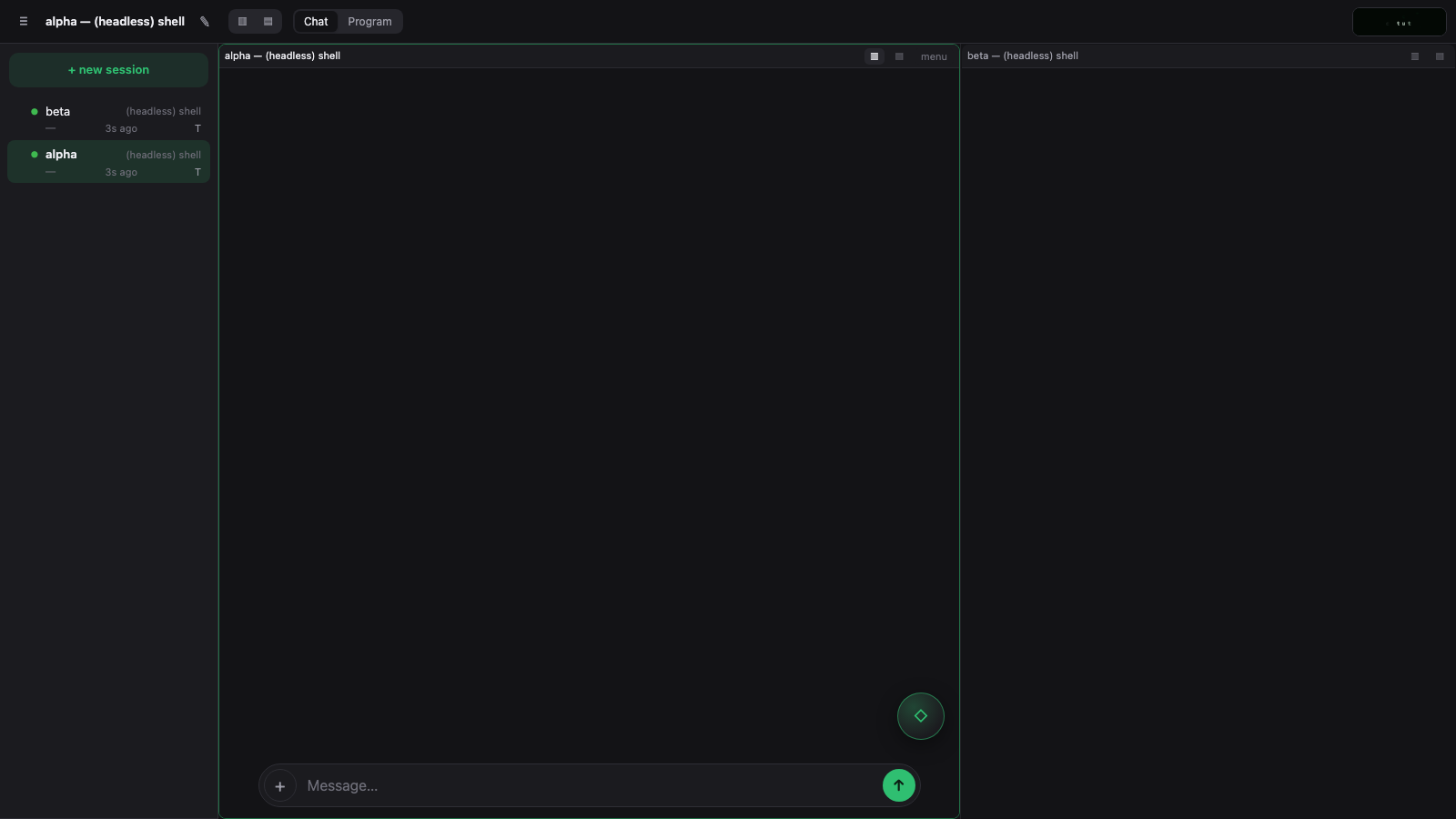The image size is (1456, 819).
Task: Click the top-bar title 'alpha — (headless) shell'
Action: (x=115, y=21)
